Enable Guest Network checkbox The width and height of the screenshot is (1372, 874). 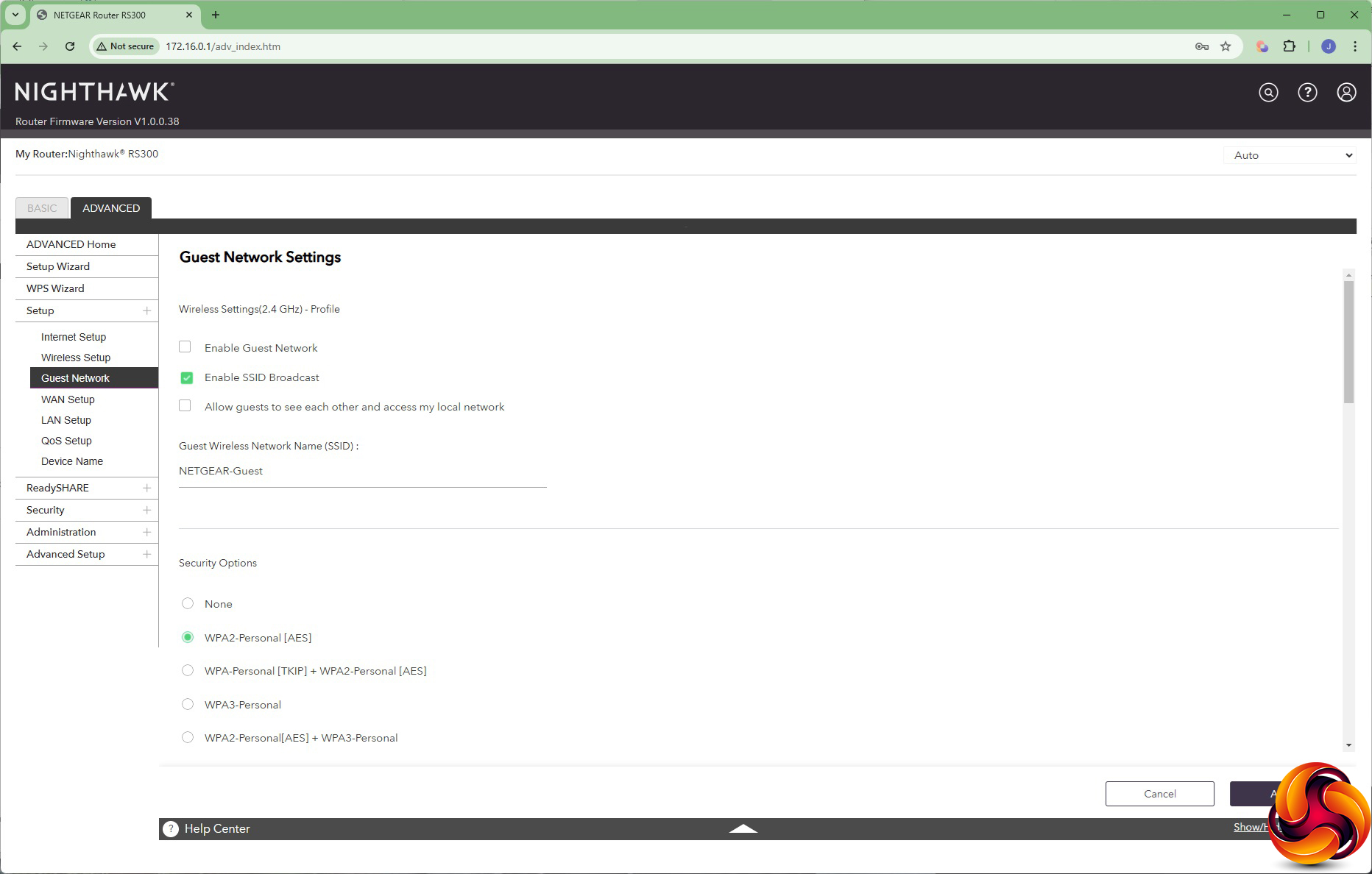pos(185,347)
